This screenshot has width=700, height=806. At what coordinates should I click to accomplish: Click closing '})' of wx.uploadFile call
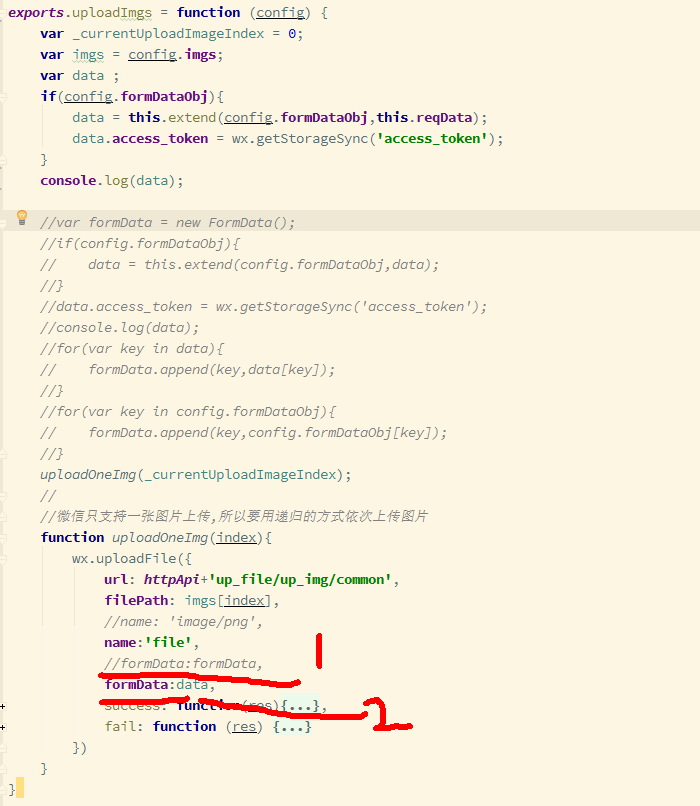pos(80,748)
